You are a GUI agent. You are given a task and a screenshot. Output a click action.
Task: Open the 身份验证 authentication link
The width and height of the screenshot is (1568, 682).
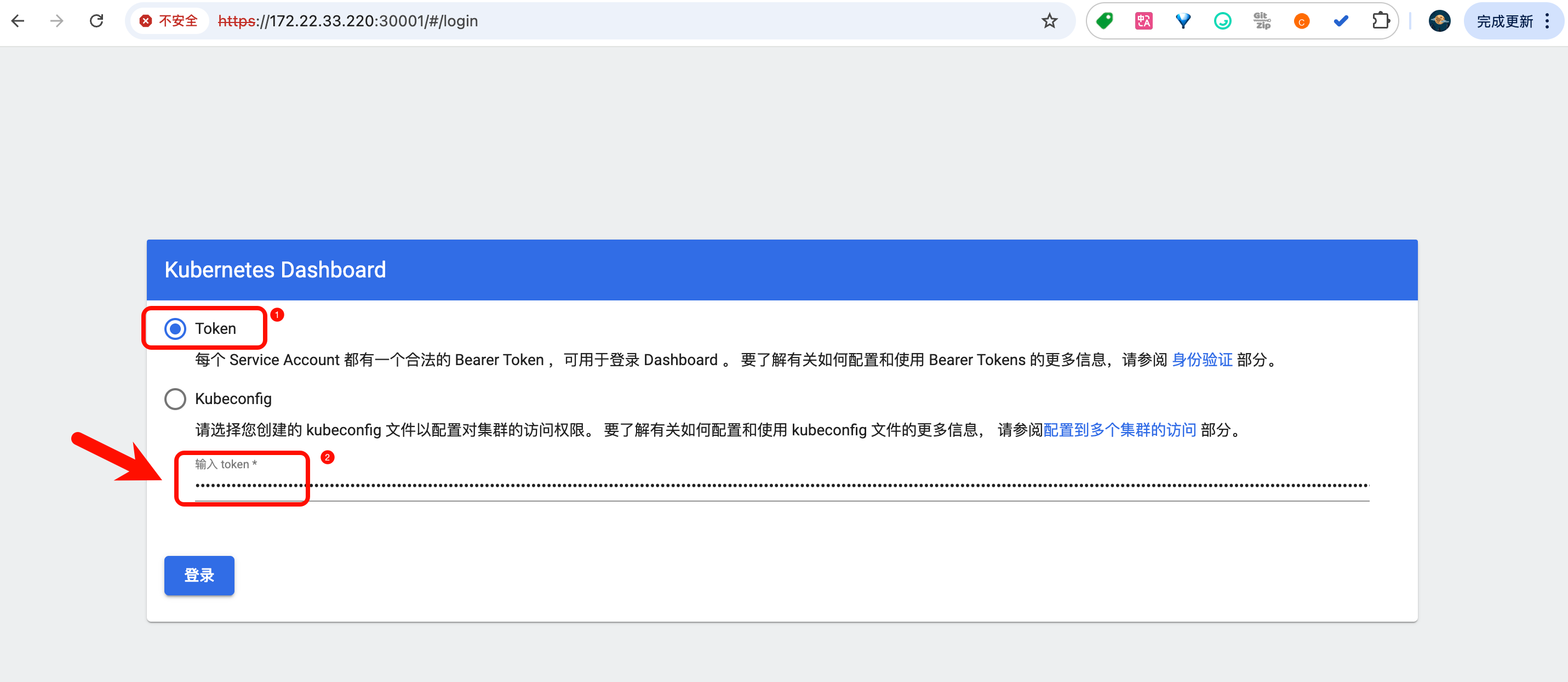pos(1201,360)
